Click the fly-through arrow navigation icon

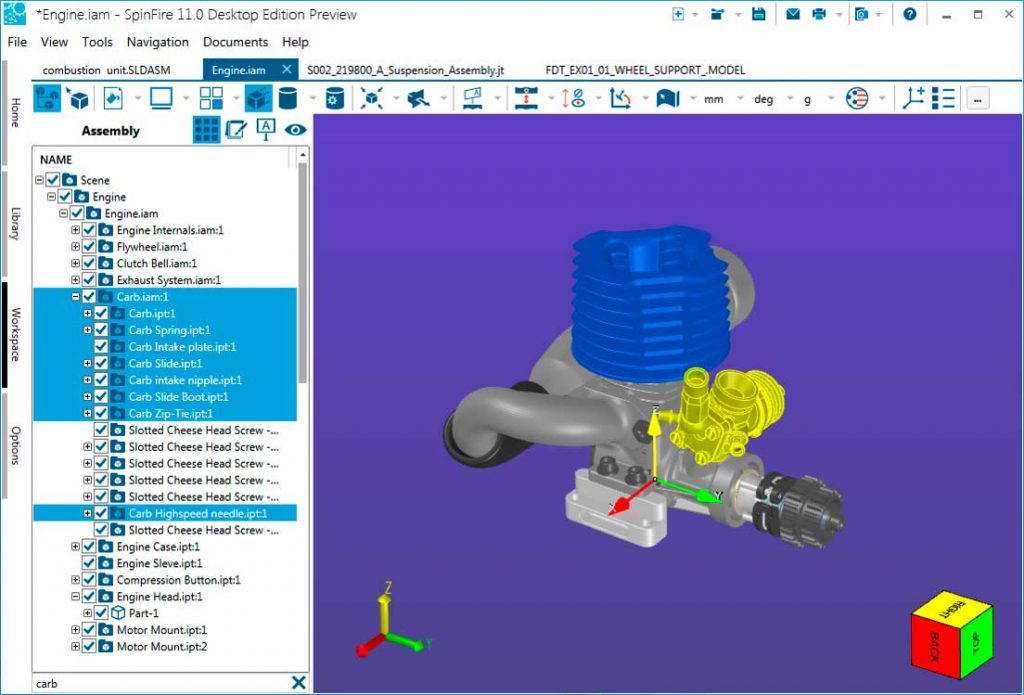[418, 99]
